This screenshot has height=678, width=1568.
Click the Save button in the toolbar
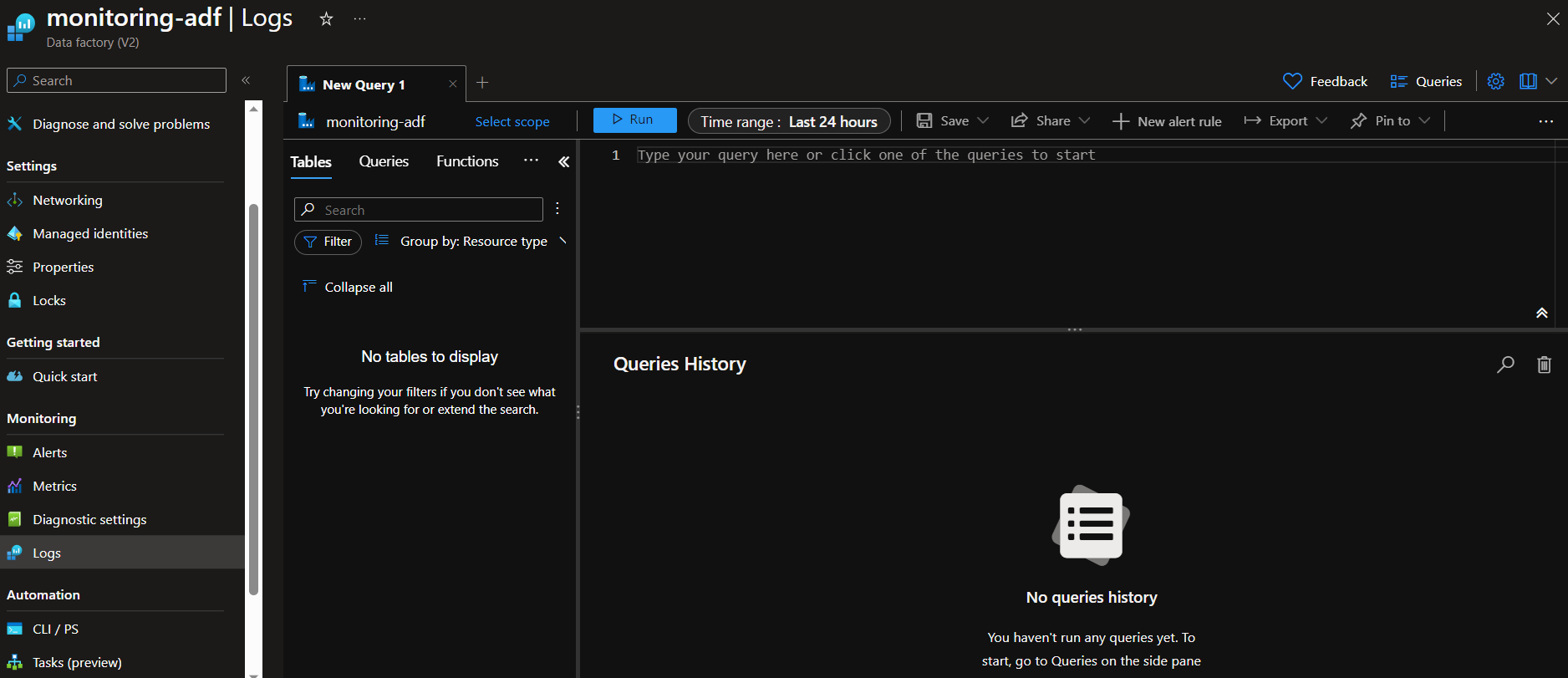[943, 120]
